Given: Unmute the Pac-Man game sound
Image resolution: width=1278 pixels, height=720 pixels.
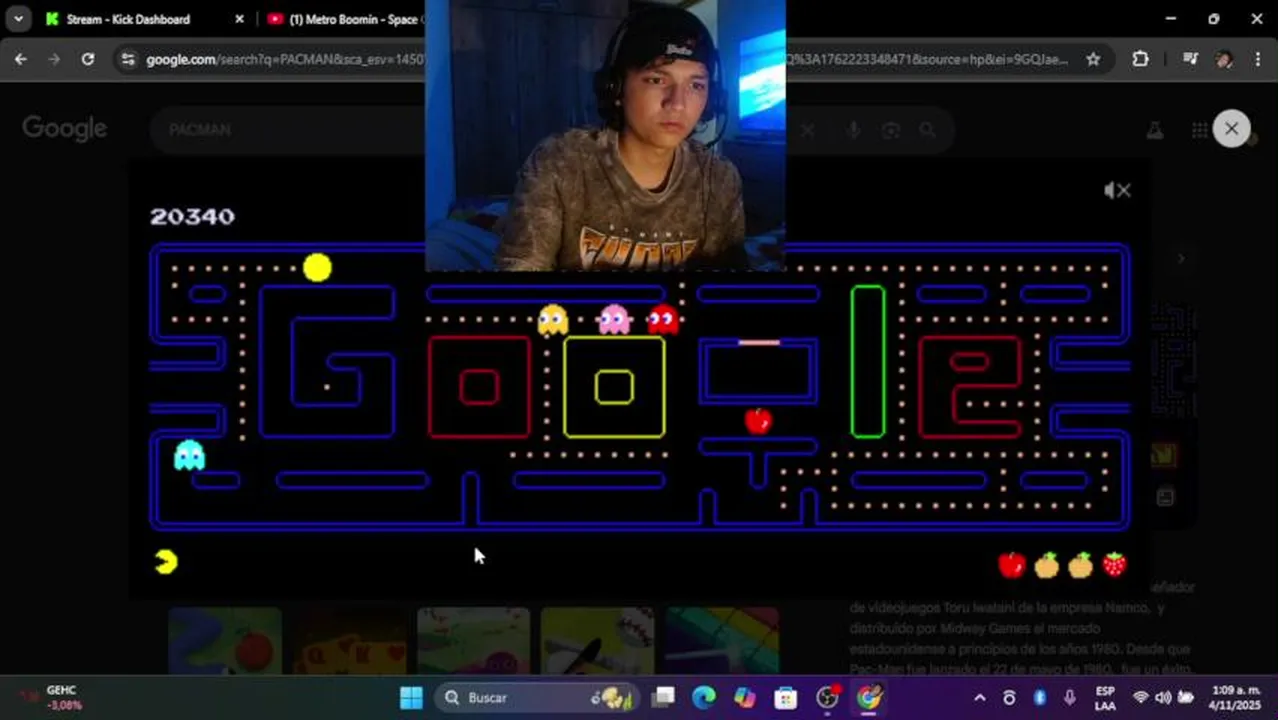Looking at the screenshot, I should [1117, 190].
